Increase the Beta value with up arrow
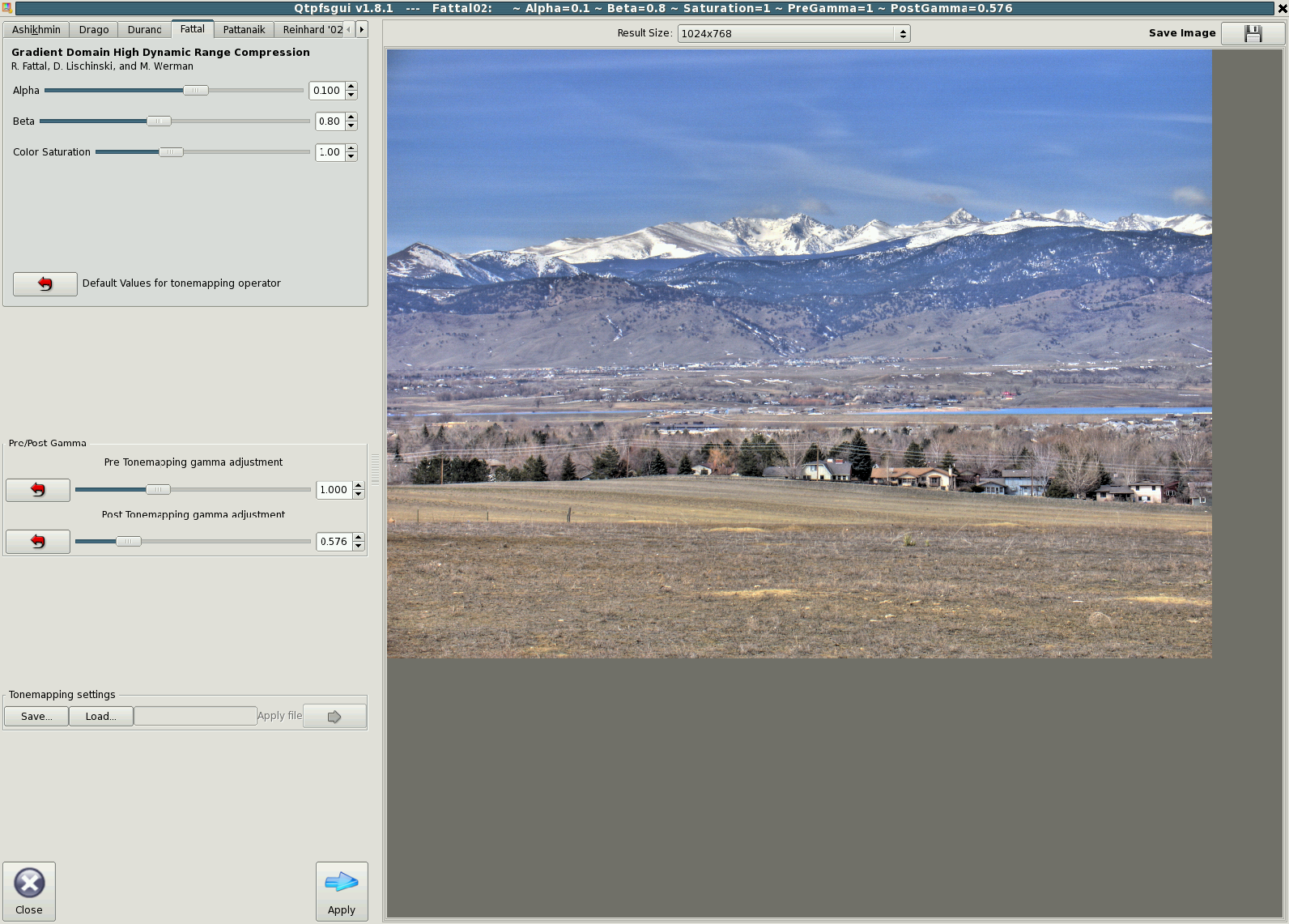 351,117
